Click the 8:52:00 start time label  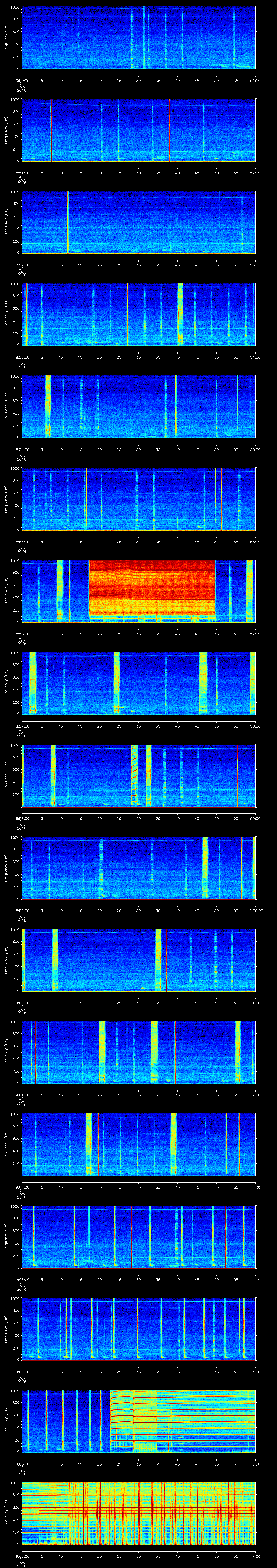click(x=22, y=265)
